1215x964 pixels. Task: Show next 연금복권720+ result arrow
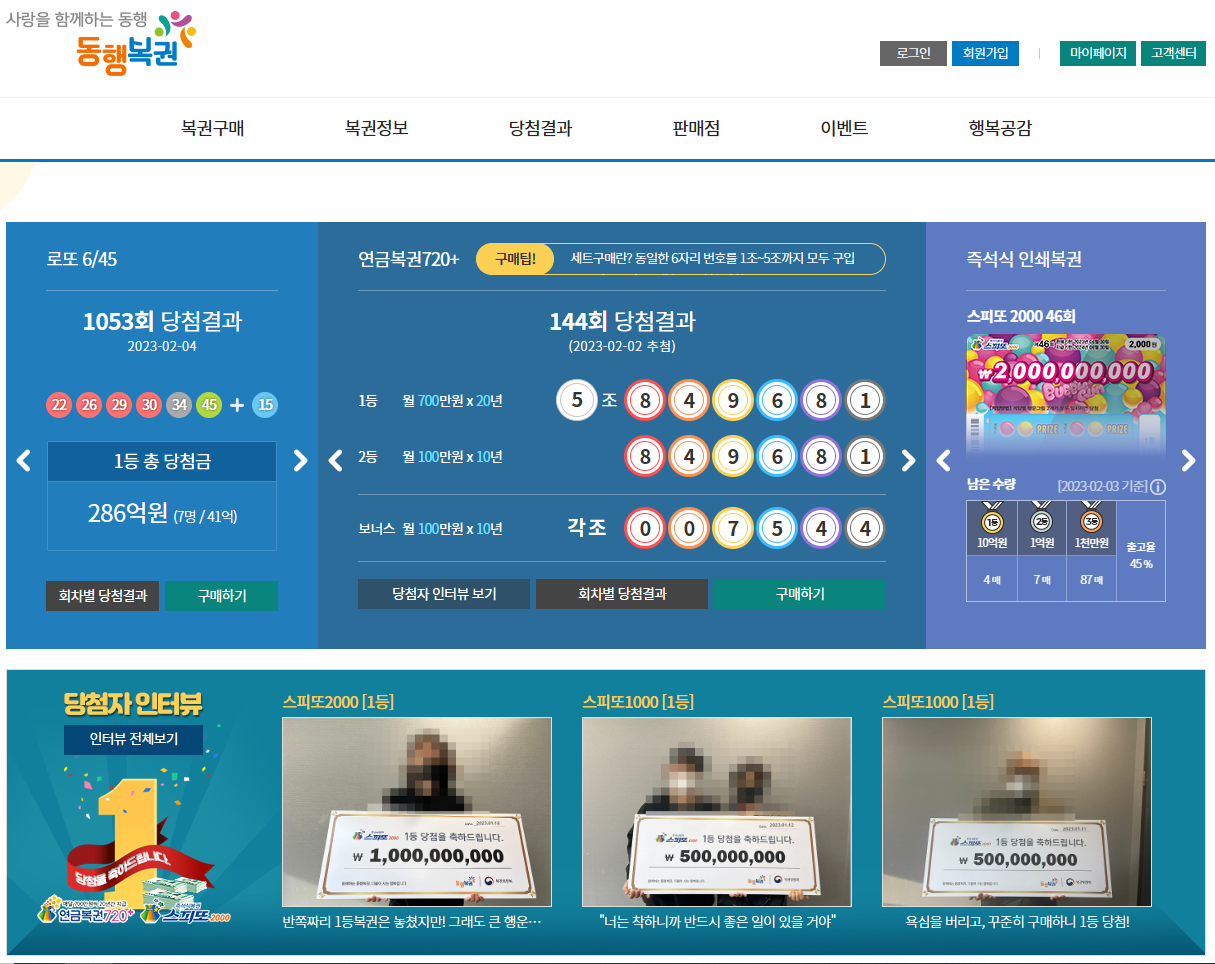908,460
